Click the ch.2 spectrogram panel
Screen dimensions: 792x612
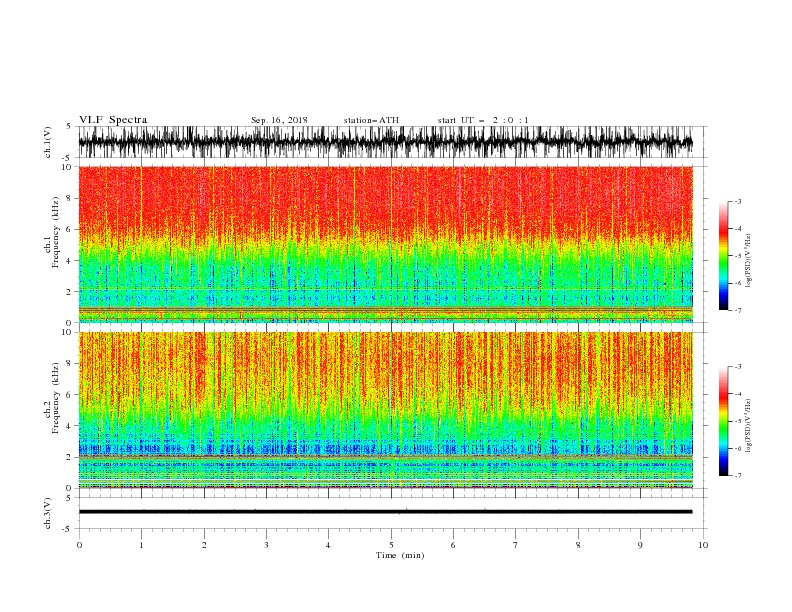[385, 410]
